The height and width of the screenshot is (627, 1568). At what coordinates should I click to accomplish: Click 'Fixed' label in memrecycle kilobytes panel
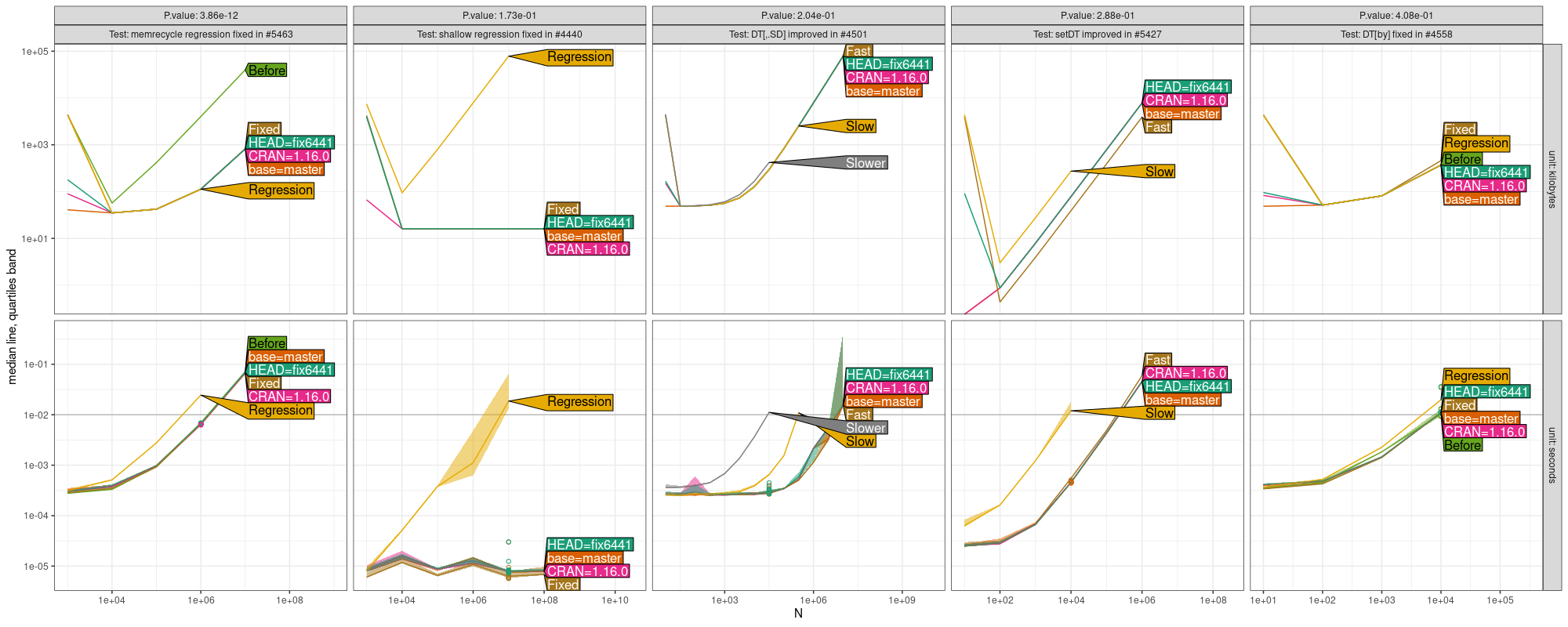(x=264, y=129)
